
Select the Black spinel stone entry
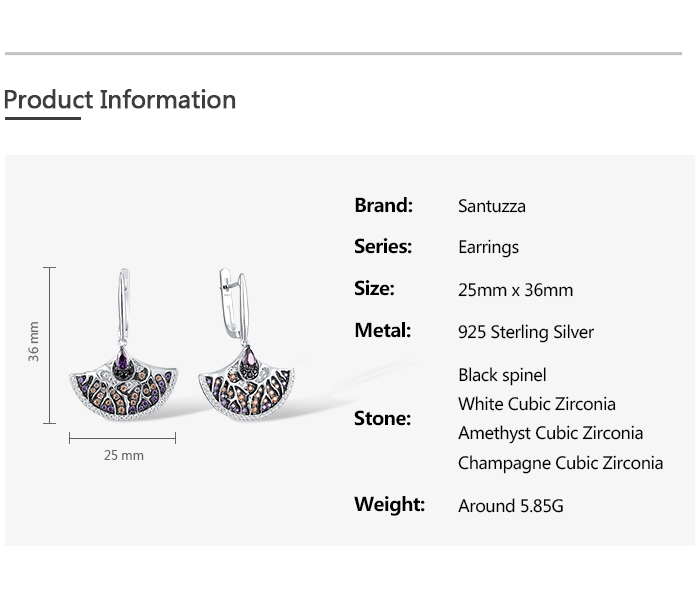coord(502,375)
